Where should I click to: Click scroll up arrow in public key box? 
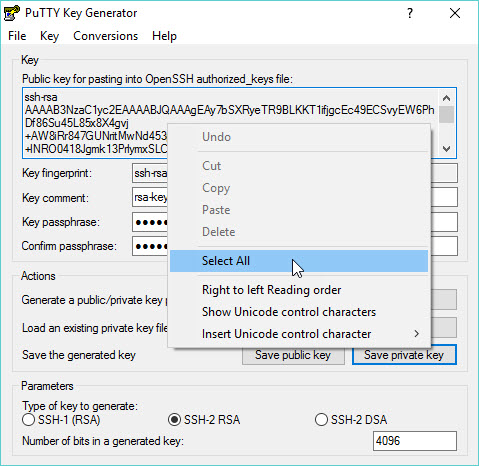446,98
